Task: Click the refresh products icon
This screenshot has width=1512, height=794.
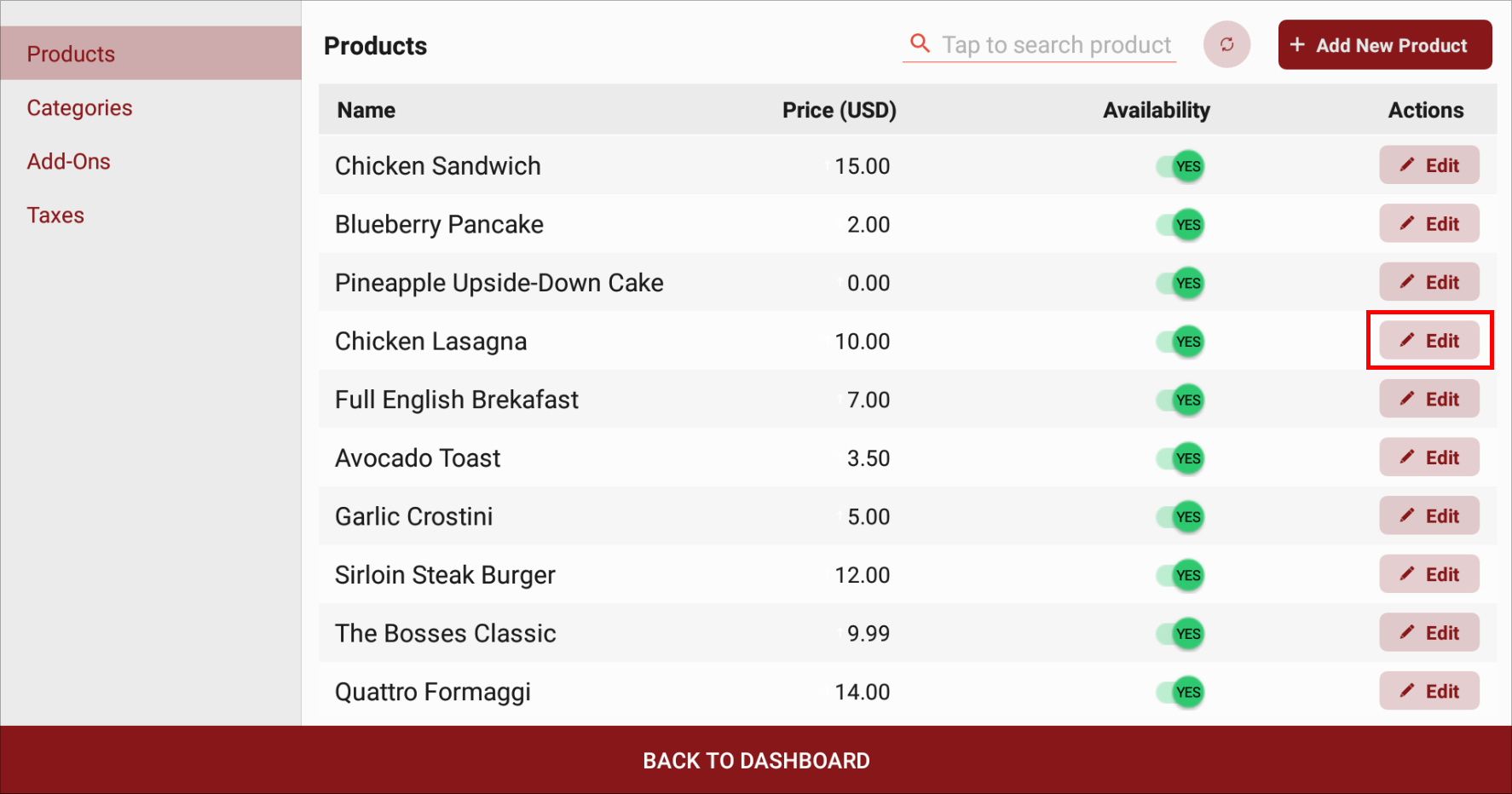Action: pyautogui.click(x=1226, y=44)
